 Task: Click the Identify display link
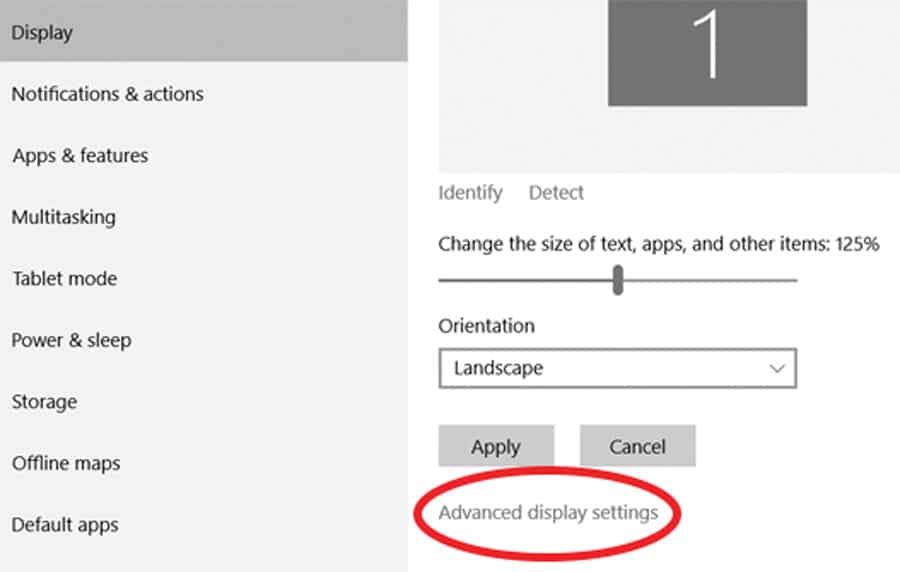pos(470,193)
